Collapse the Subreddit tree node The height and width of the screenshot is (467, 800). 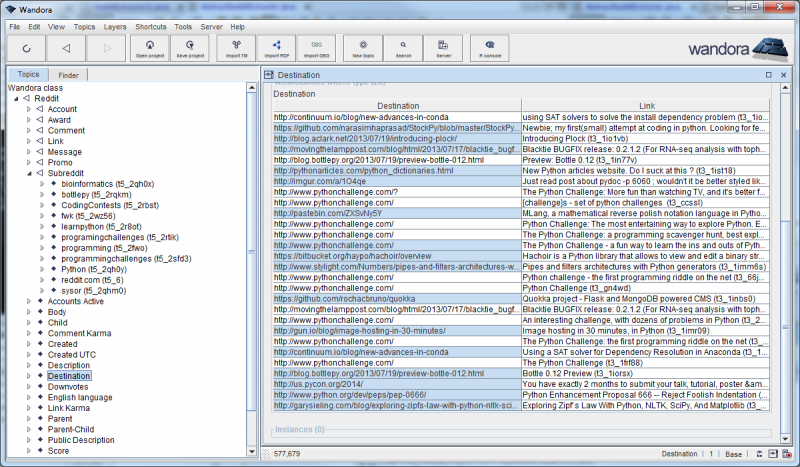[x=28, y=173]
